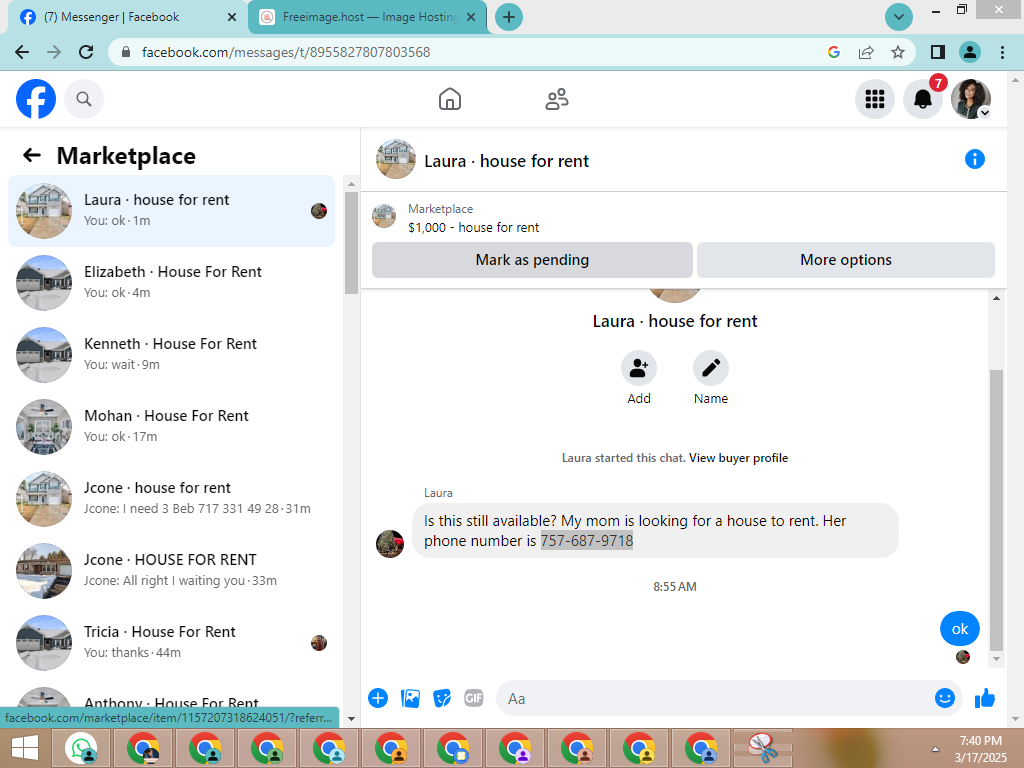Share this page icon
Screen dimensions: 1024x768
click(x=866, y=52)
